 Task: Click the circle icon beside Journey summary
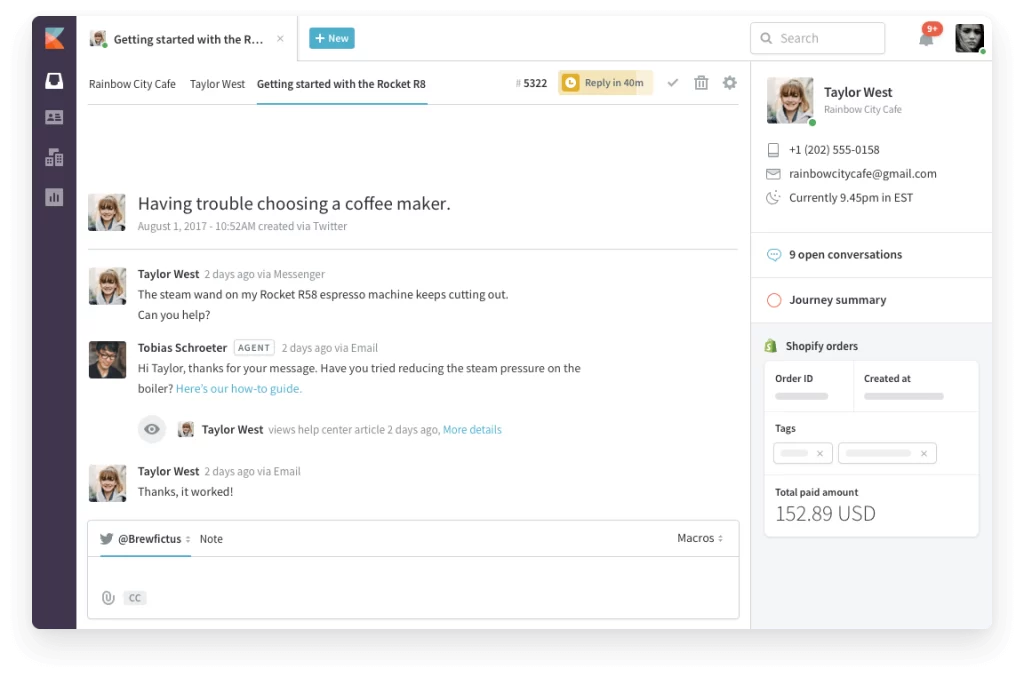(x=774, y=300)
